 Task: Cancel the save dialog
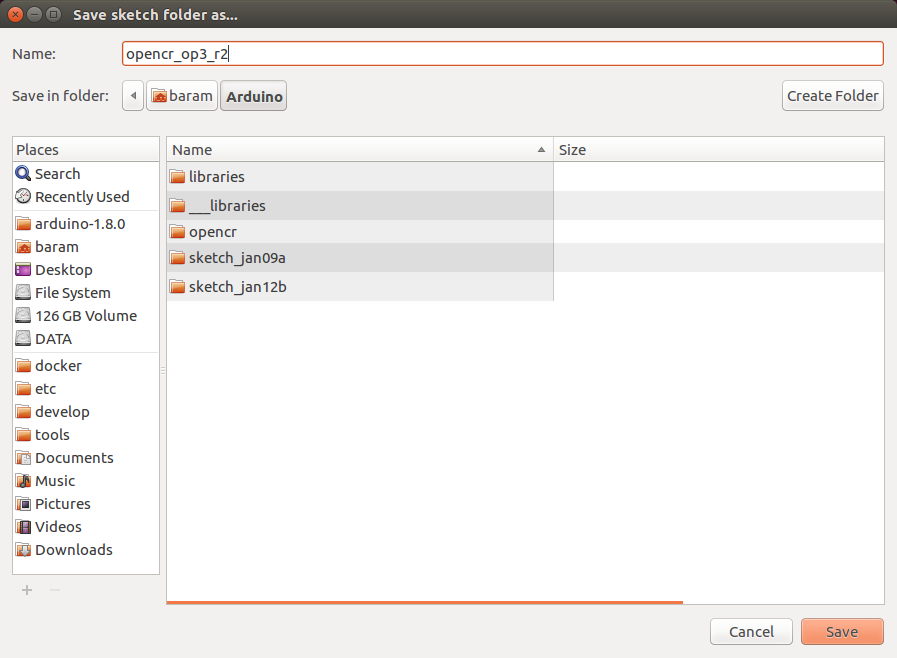click(751, 632)
